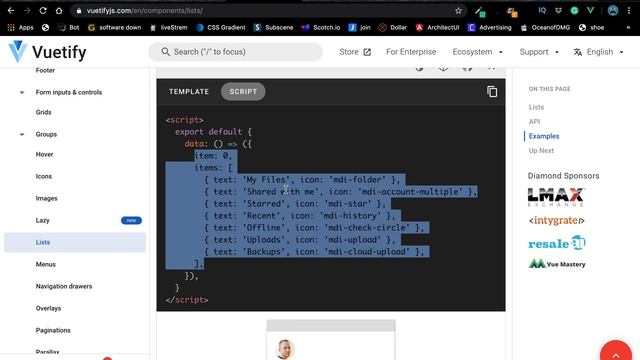This screenshot has height=360, width=640.
Task: Focus the Vuetify search field
Action: pyautogui.click(x=236, y=52)
